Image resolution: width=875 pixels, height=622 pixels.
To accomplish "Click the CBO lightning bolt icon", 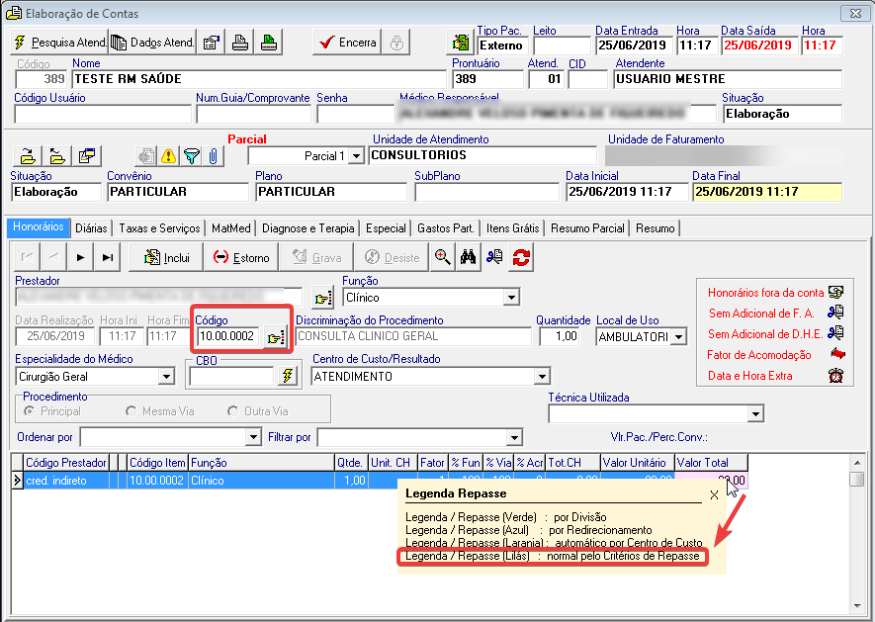I will (x=287, y=377).
